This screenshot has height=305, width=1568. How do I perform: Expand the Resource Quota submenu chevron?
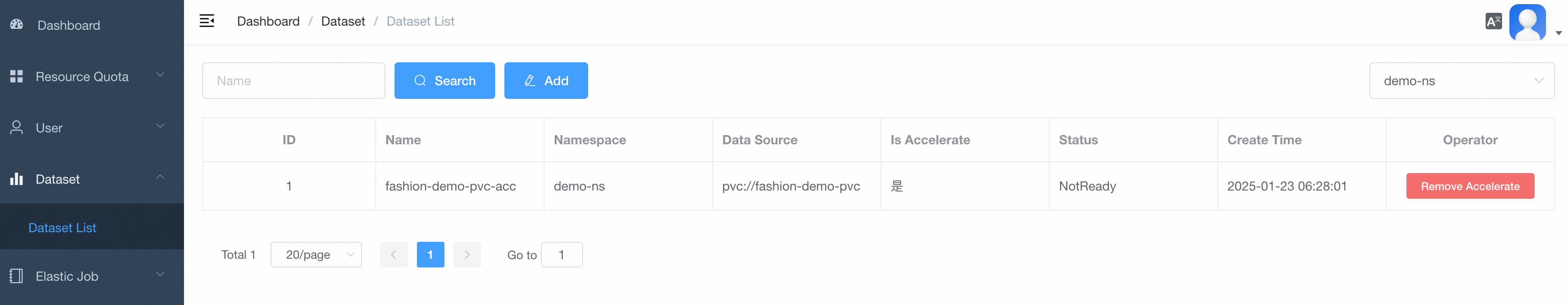[x=160, y=75]
